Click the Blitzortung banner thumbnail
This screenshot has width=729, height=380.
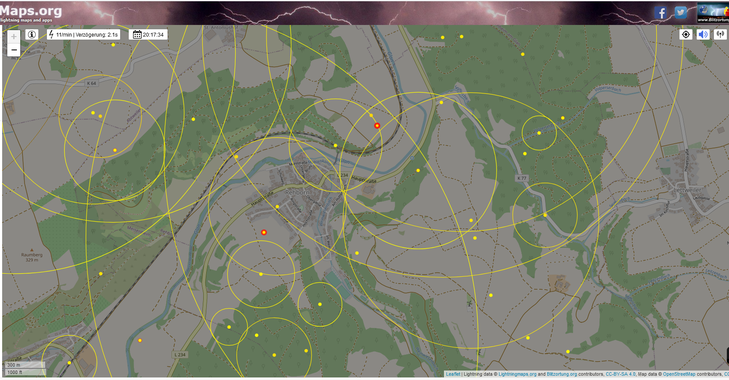click(x=713, y=13)
